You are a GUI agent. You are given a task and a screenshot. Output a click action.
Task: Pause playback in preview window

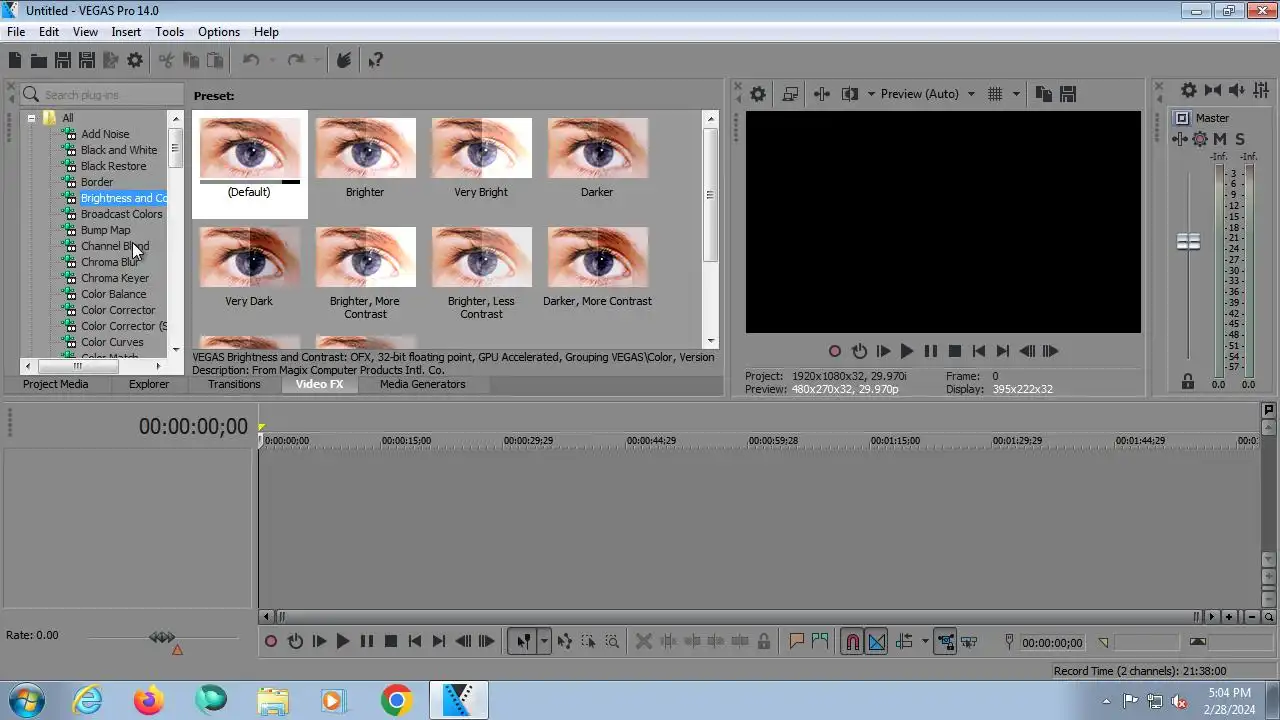click(931, 351)
